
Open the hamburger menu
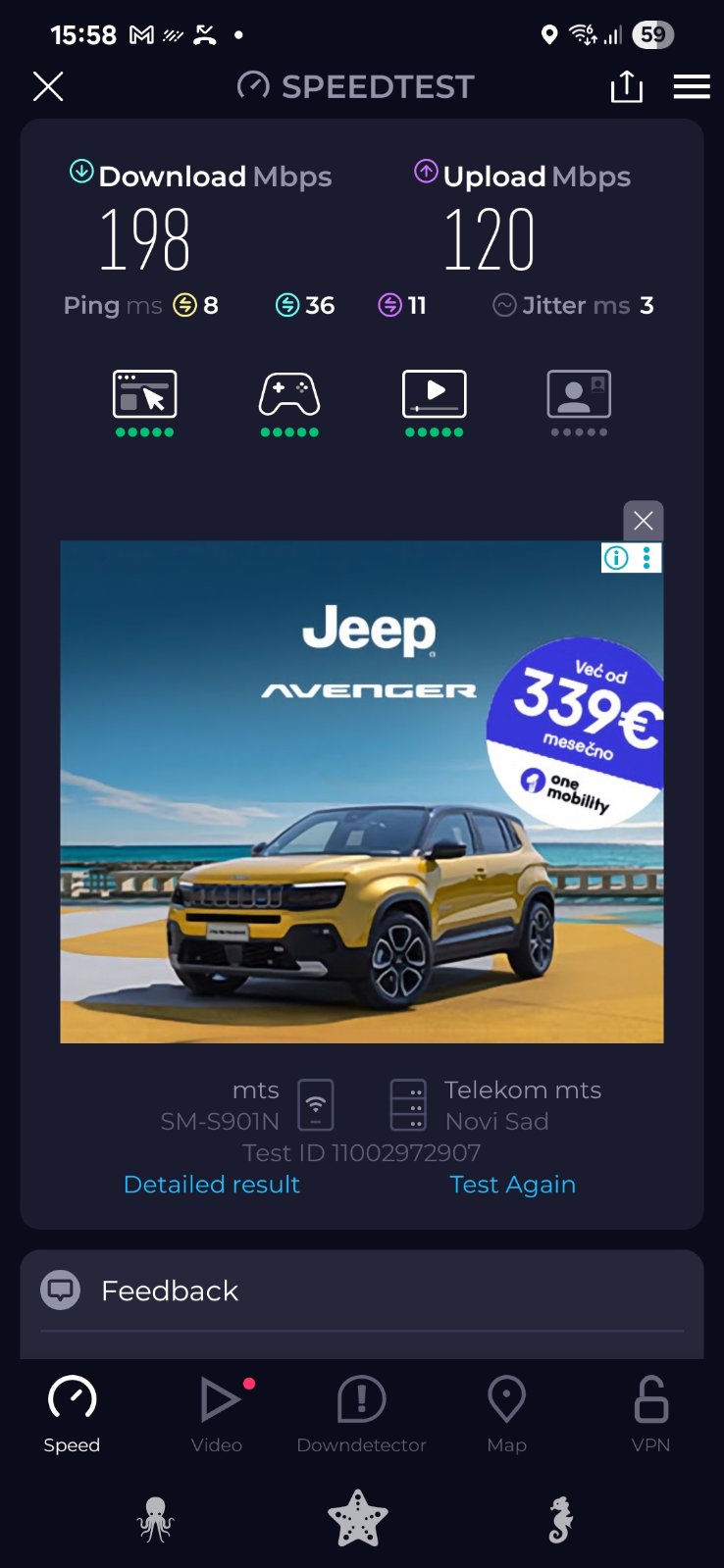tap(692, 86)
